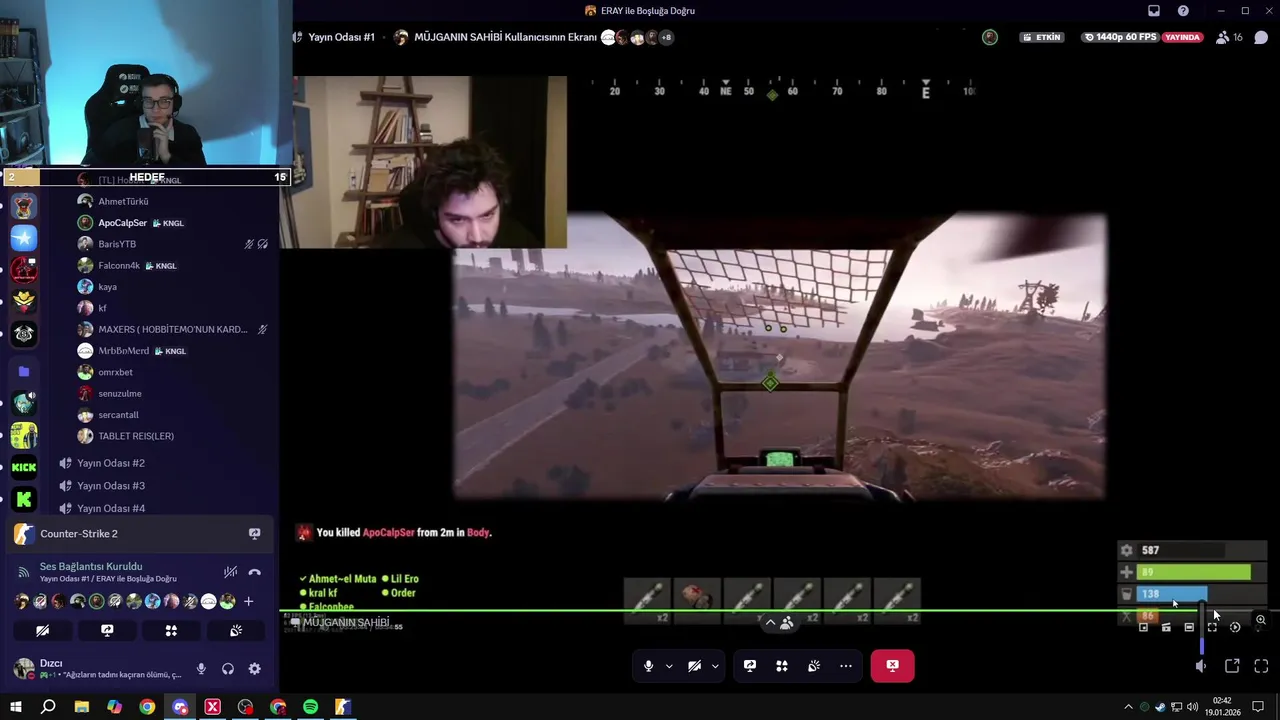Click share screen icon in call controls bar
Screen dimensions: 1280x720
(x=750, y=666)
